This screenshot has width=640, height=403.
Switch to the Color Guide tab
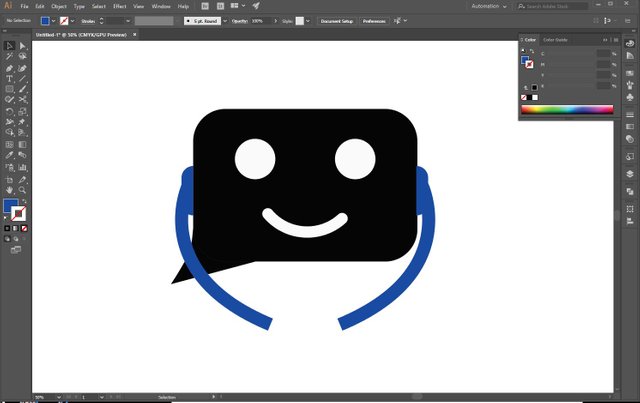click(555, 40)
